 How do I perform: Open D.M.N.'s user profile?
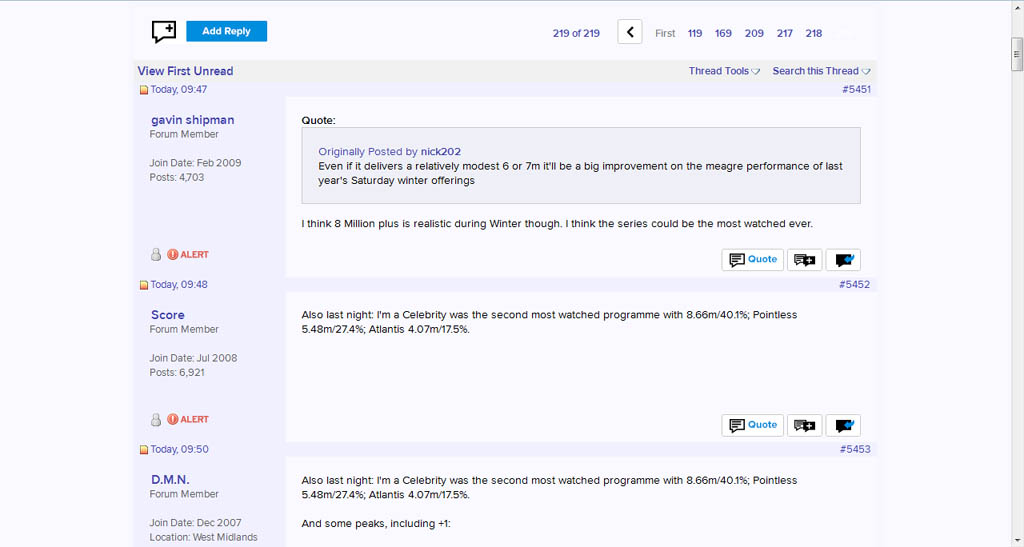(170, 480)
